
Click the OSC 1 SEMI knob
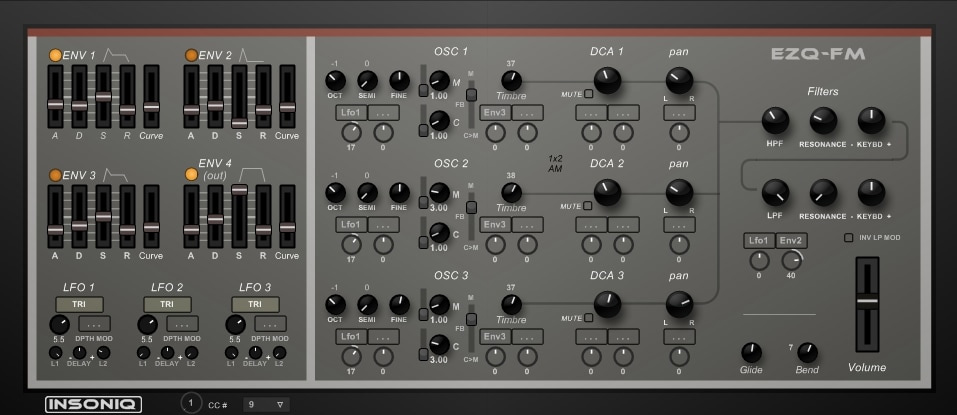pos(367,81)
